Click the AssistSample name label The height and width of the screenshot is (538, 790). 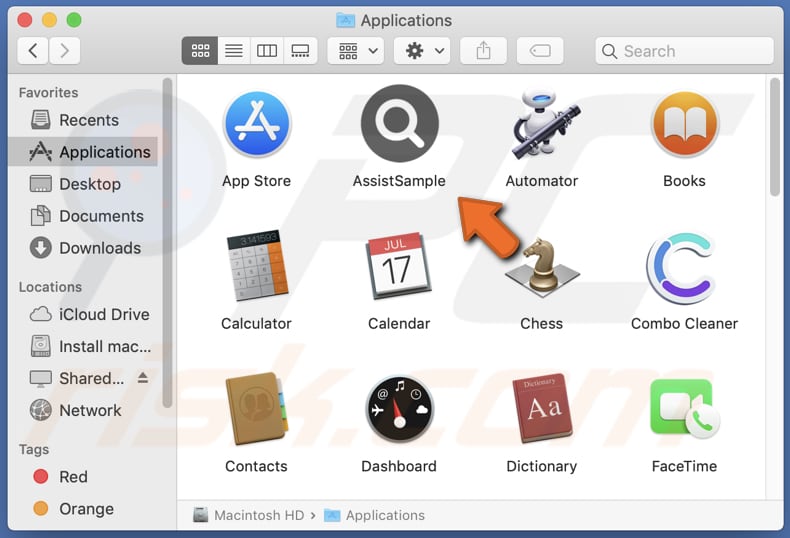pyautogui.click(x=400, y=181)
